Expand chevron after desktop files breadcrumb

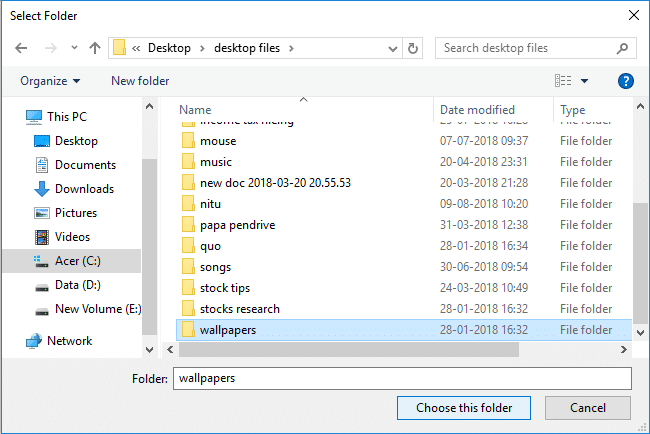[x=291, y=48]
